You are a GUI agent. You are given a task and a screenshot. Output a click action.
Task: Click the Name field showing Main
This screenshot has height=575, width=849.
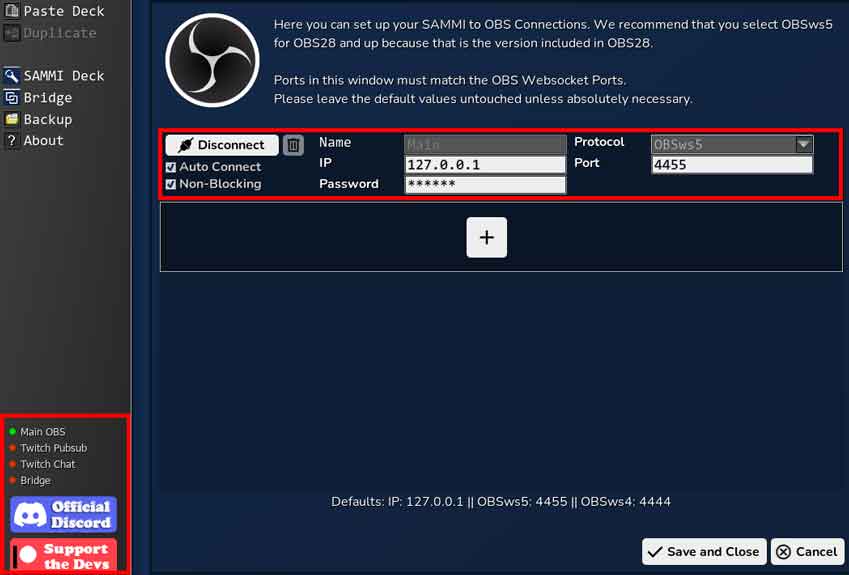click(x=485, y=145)
